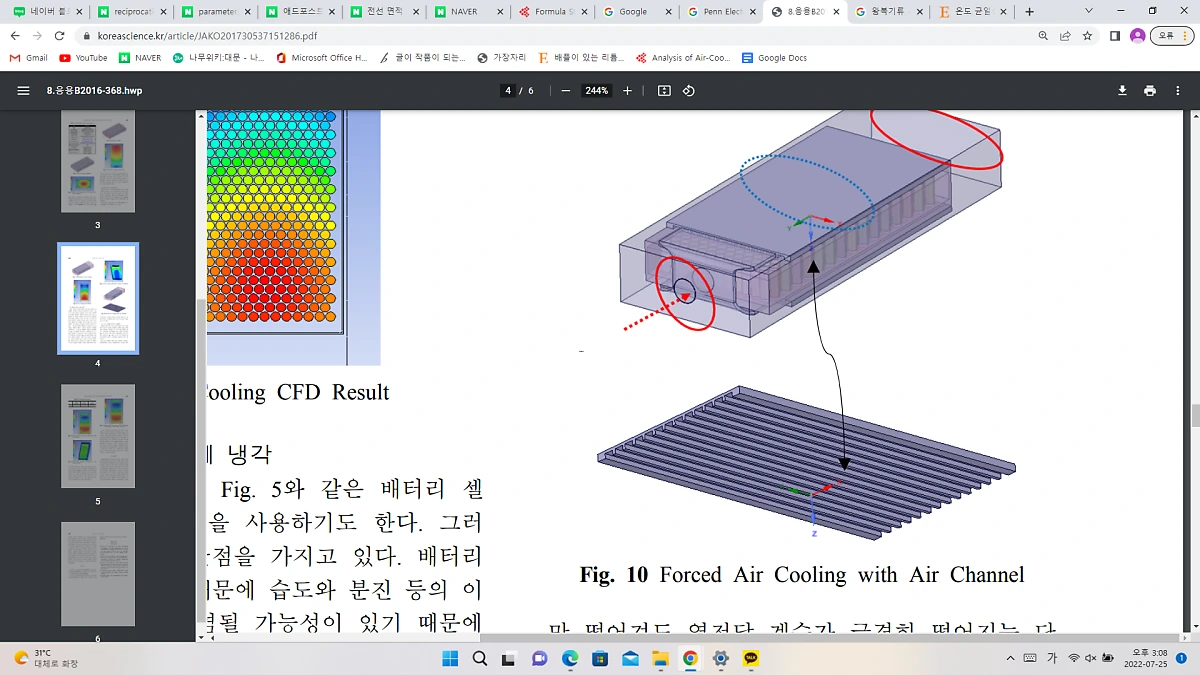Open Teams Chat icon in taskbar
Screen dimensions: 1200x675
tap(540, 658)
